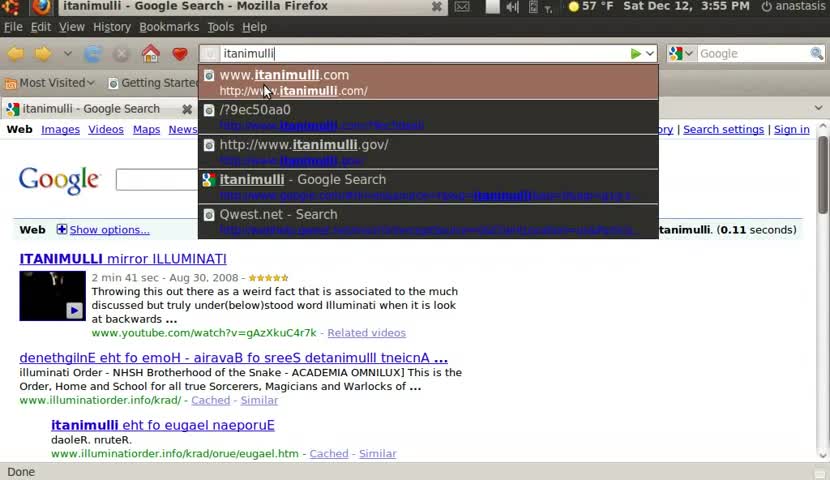Open the anastasis user power menu
The width and height of the screenshot is (830, 480).
coord(795,6)
